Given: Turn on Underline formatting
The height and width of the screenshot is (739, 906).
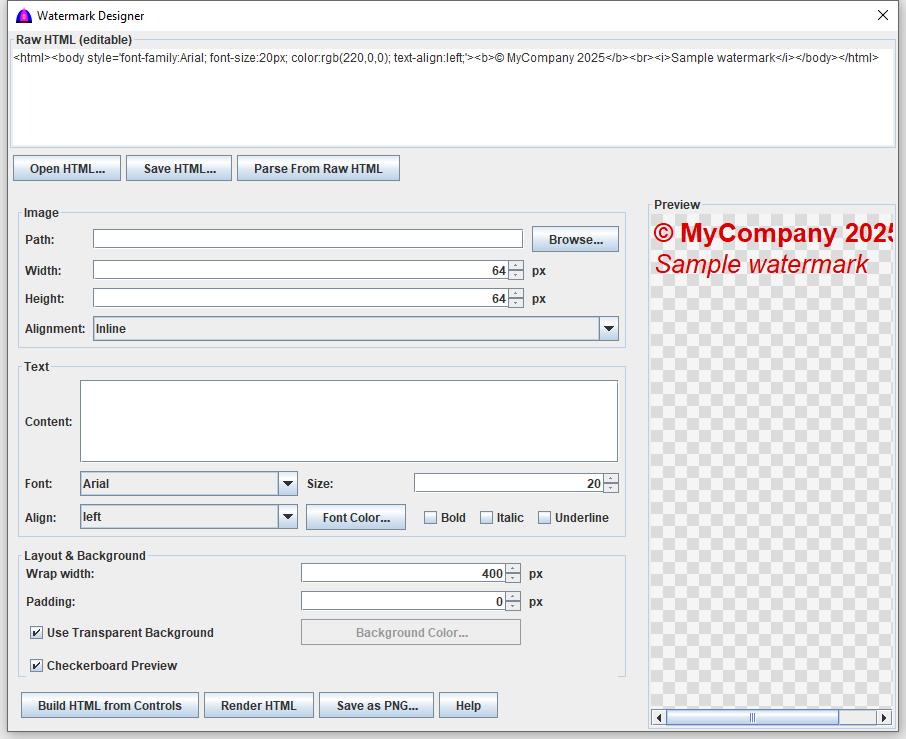Looking at the screenshot, I should (x=544, y=517).
